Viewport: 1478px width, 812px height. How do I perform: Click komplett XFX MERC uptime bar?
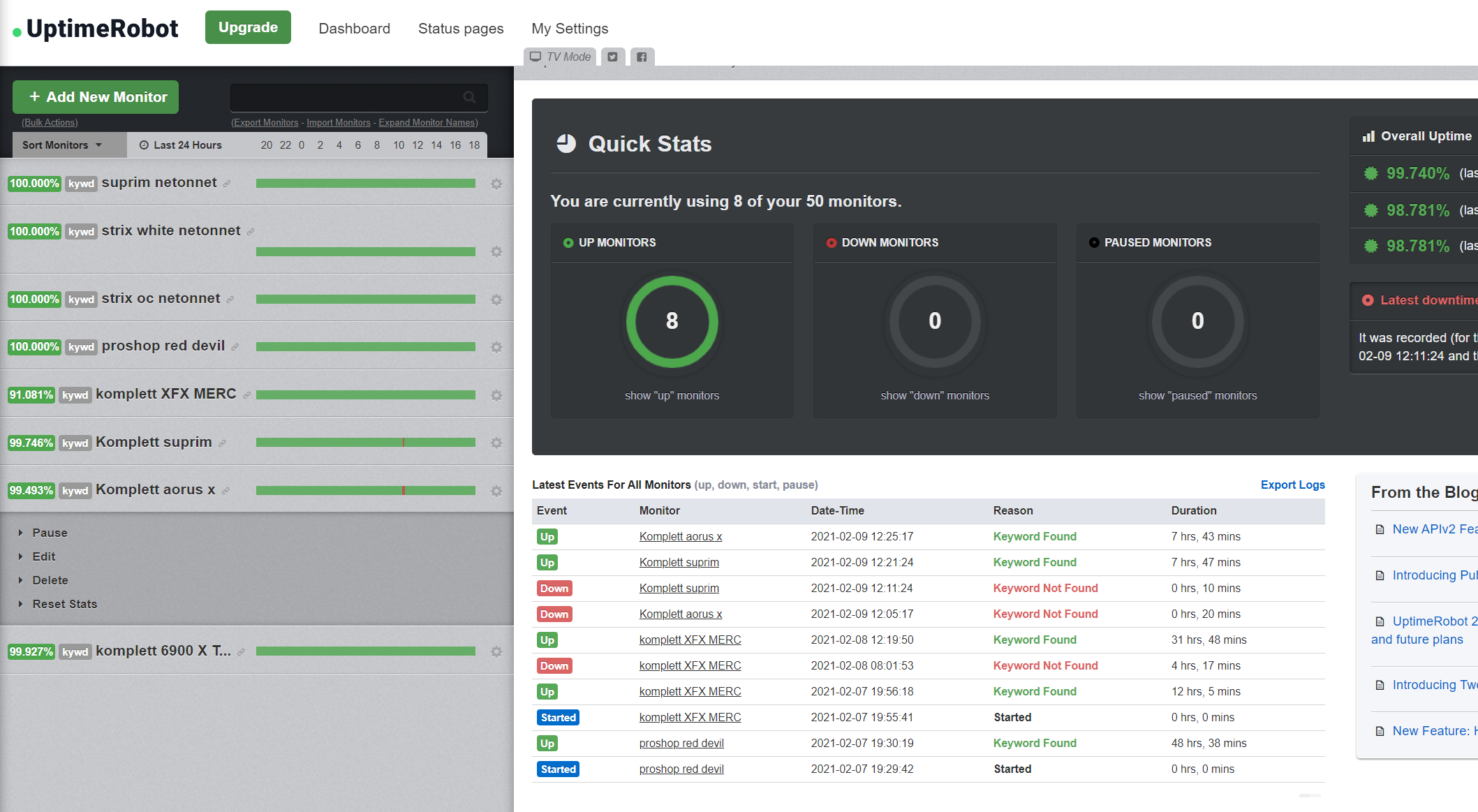366,395
